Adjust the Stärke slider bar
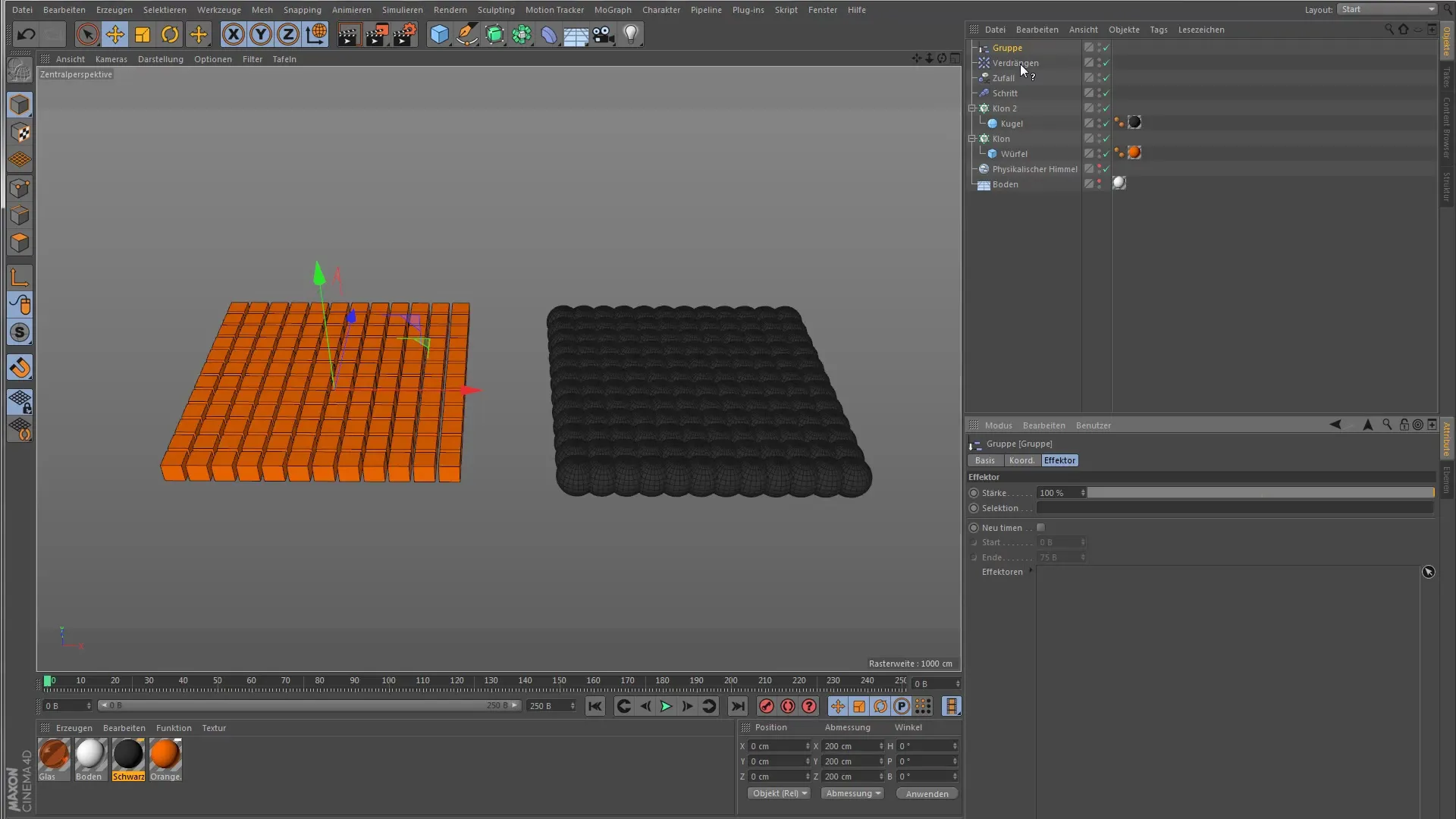 [1260, 493]
